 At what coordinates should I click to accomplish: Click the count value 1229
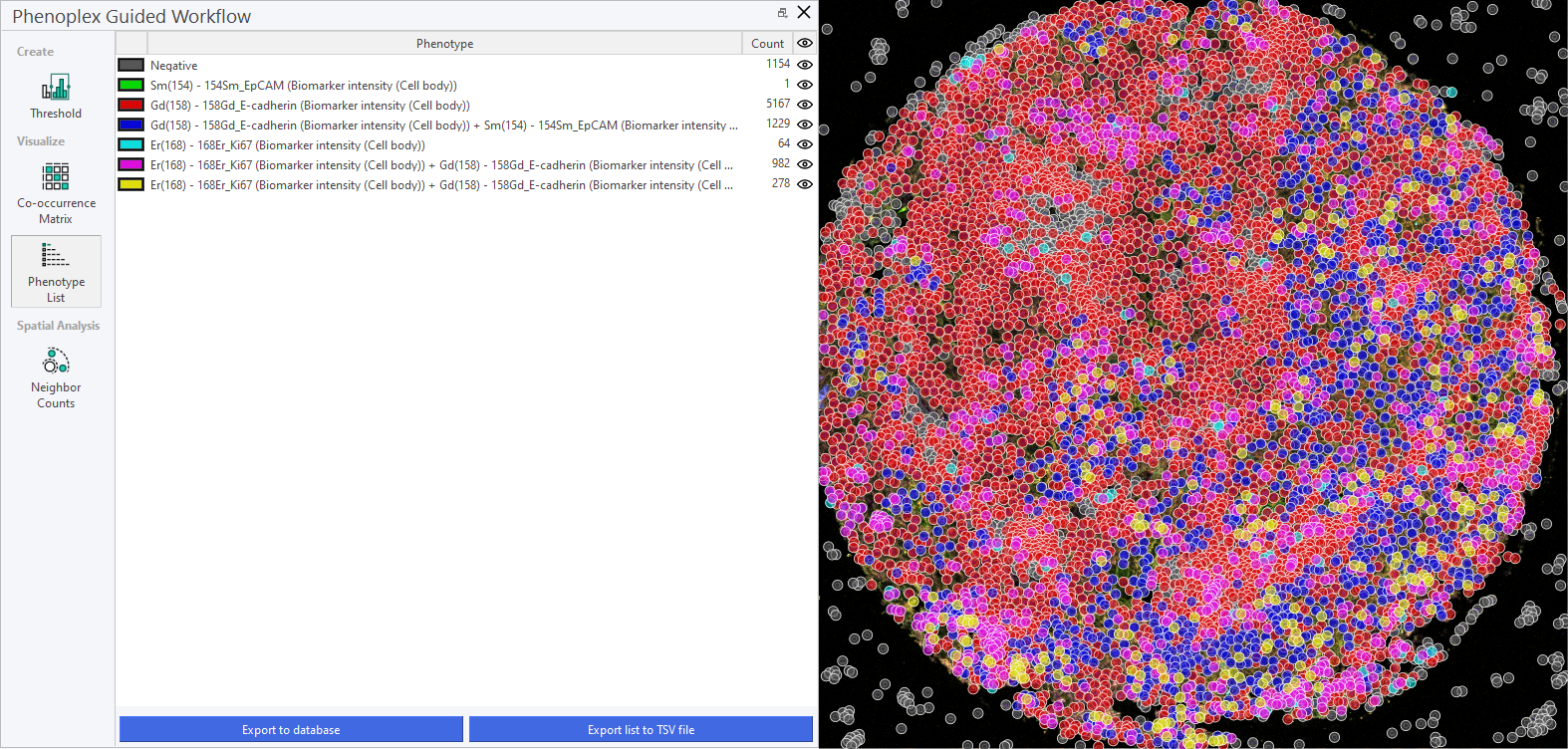[778, 124]
